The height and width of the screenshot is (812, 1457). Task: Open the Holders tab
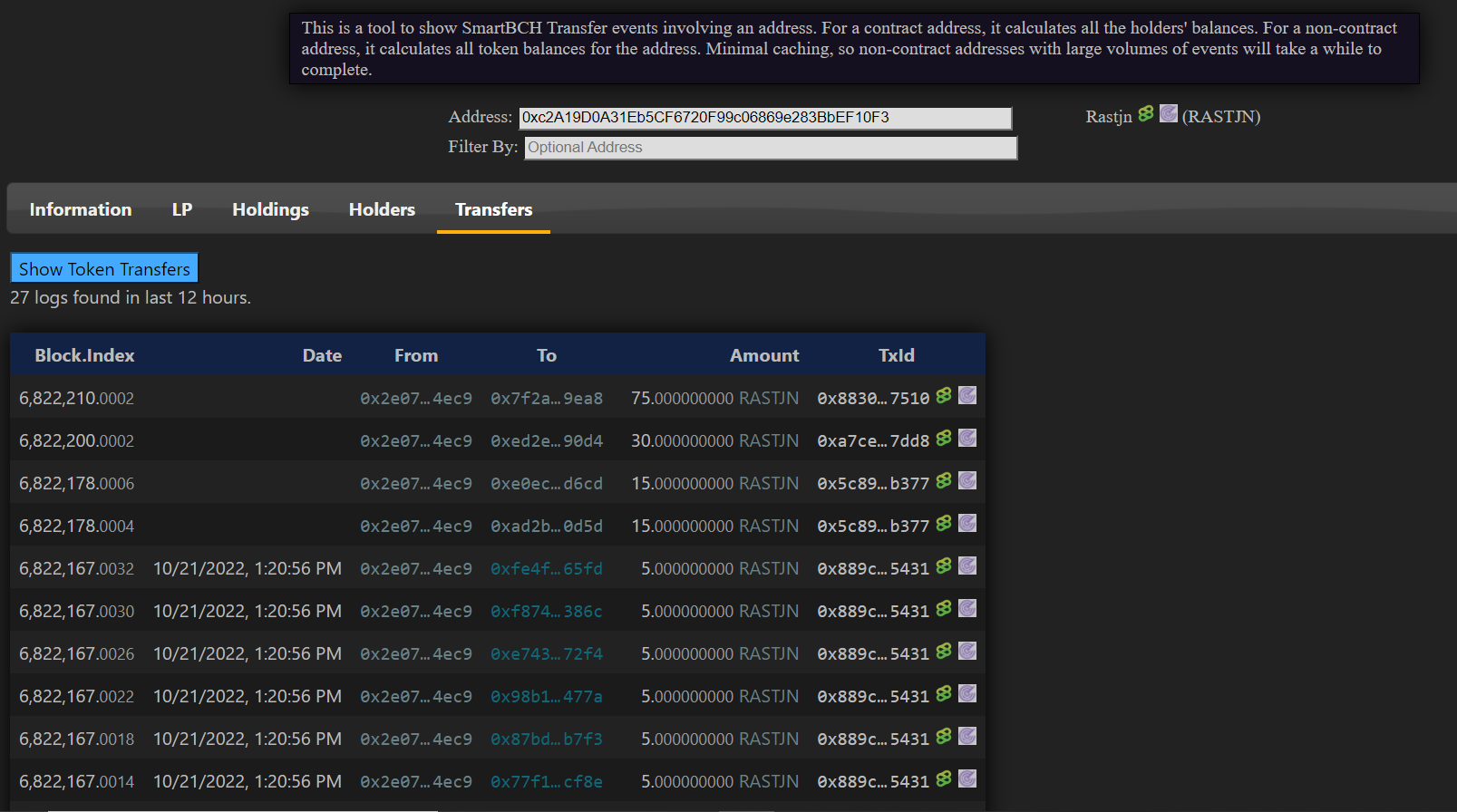point(382,209)
